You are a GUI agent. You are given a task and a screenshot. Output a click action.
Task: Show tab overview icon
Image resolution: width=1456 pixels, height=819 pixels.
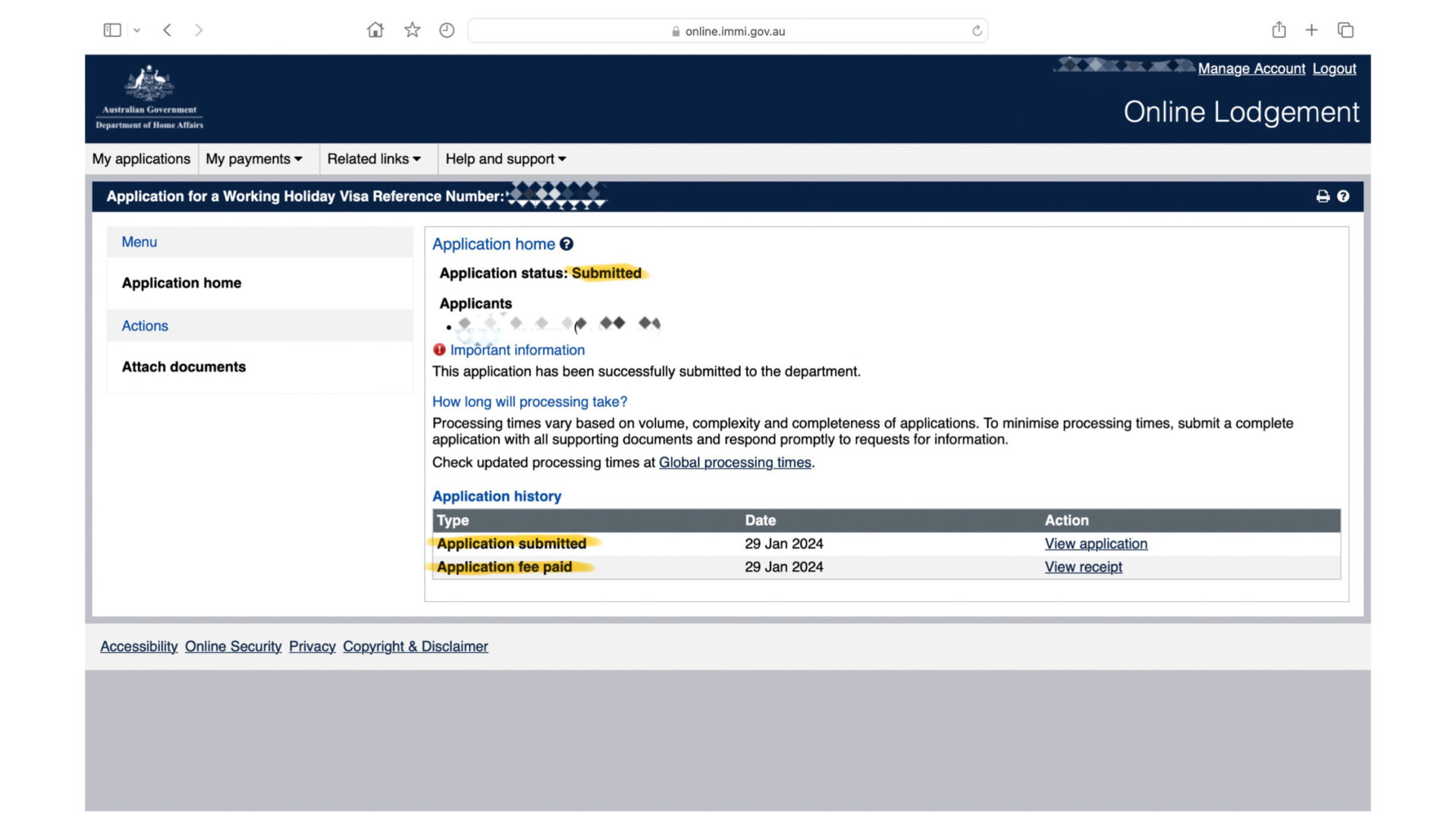[1345, 30]
